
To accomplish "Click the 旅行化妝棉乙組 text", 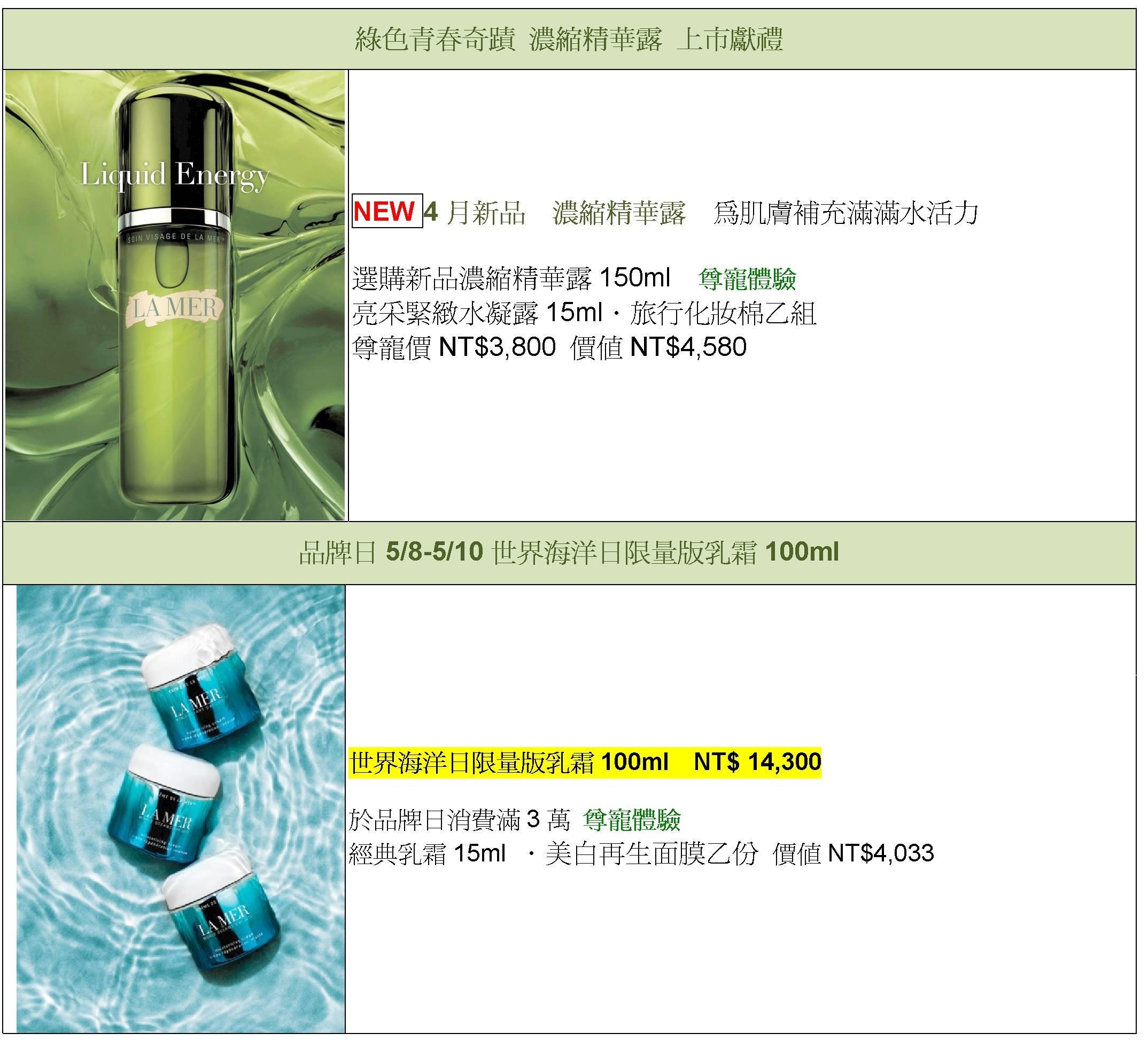I will click(x=723, y=313).
